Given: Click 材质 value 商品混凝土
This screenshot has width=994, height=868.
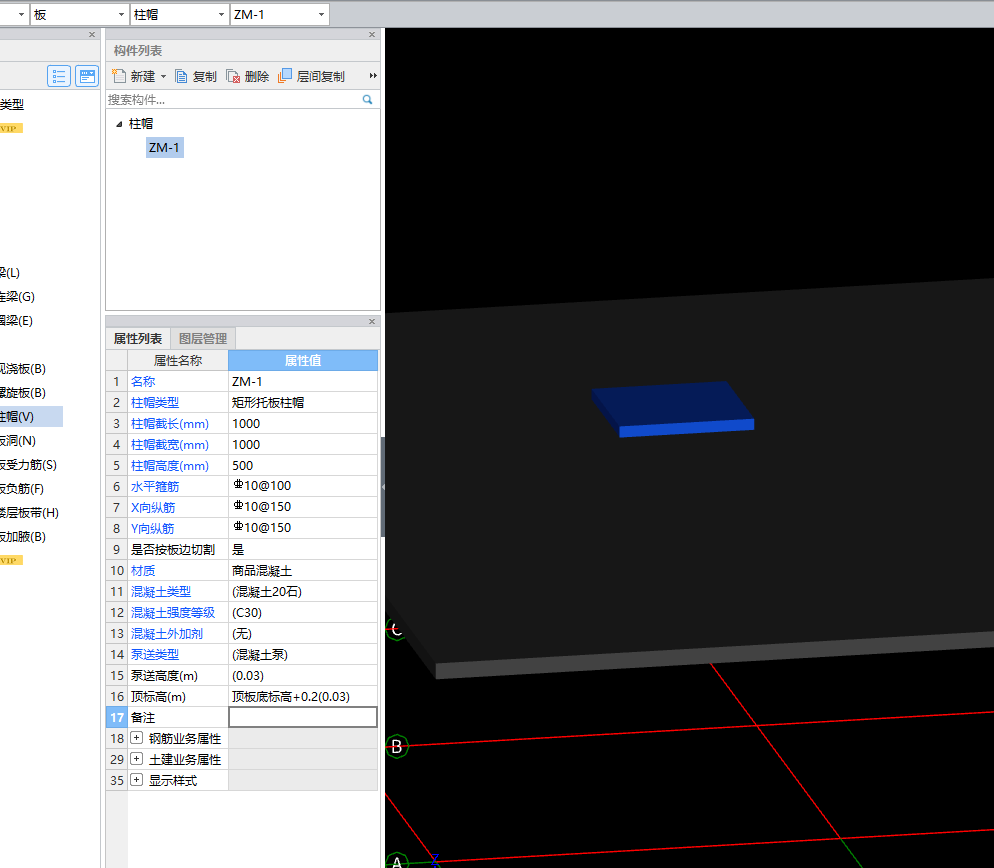Looking at the screenshot, I should coord(303,571).
